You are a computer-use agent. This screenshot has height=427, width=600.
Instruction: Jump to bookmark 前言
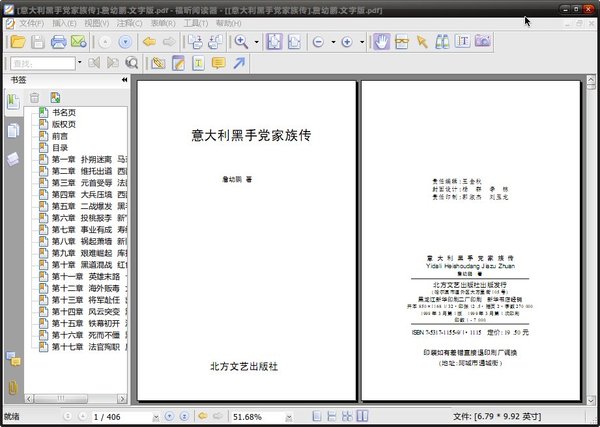pyautogui.click(x=60, y=136)
